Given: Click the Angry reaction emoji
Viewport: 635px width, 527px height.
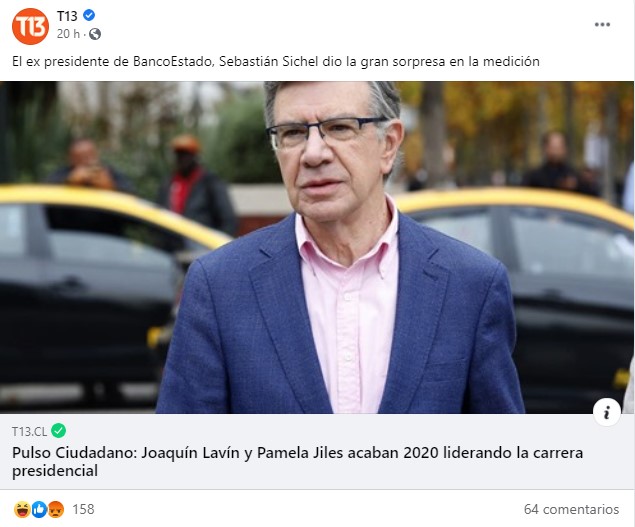Looking at the screenshot, I should [56, 509].
